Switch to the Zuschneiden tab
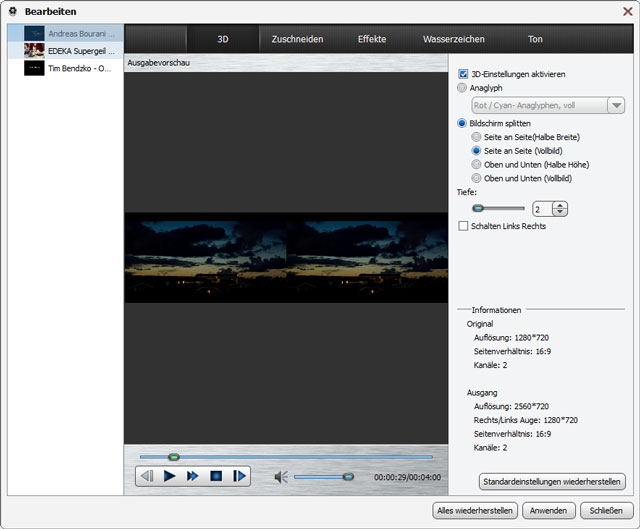This screenshot has height=529, width=640. [298, 39]
